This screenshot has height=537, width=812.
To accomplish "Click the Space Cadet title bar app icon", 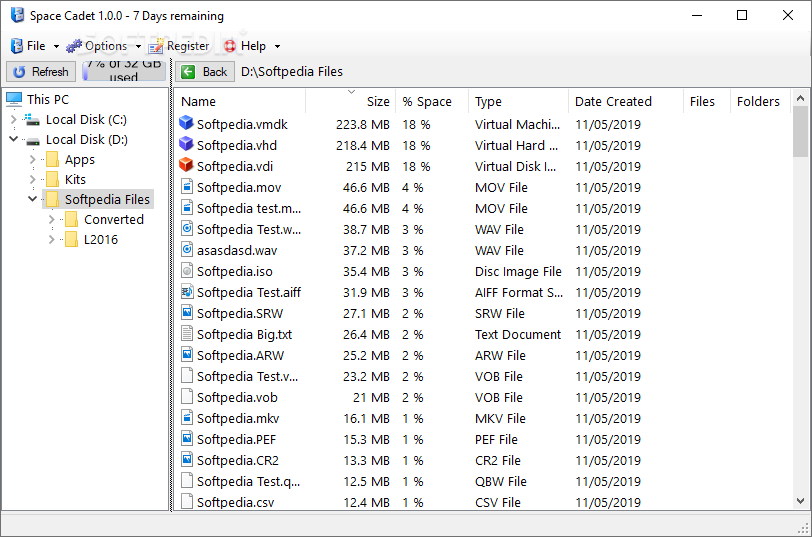I will pos(17,16).
